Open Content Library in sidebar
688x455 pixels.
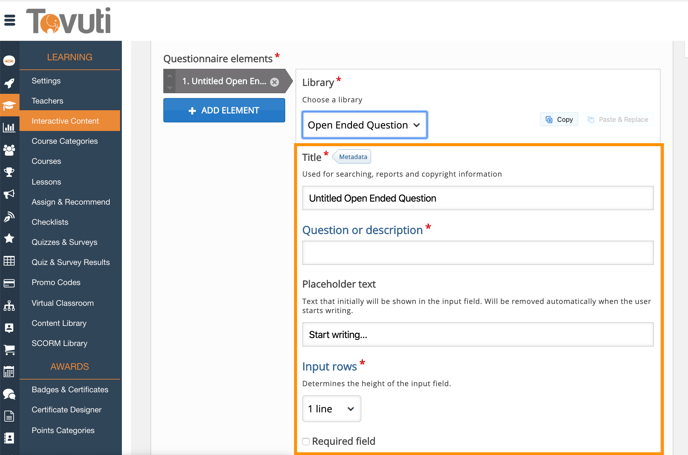click(59, 323)
